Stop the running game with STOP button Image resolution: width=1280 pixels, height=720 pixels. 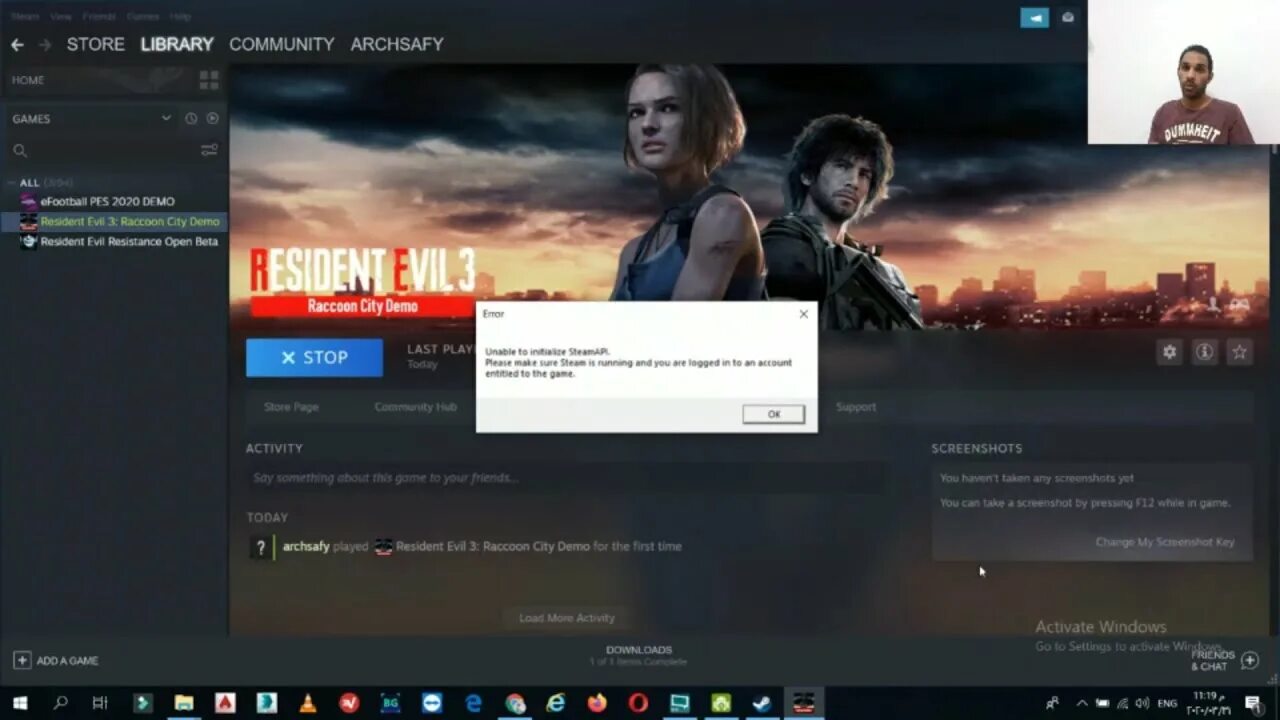tap(314, 358)
